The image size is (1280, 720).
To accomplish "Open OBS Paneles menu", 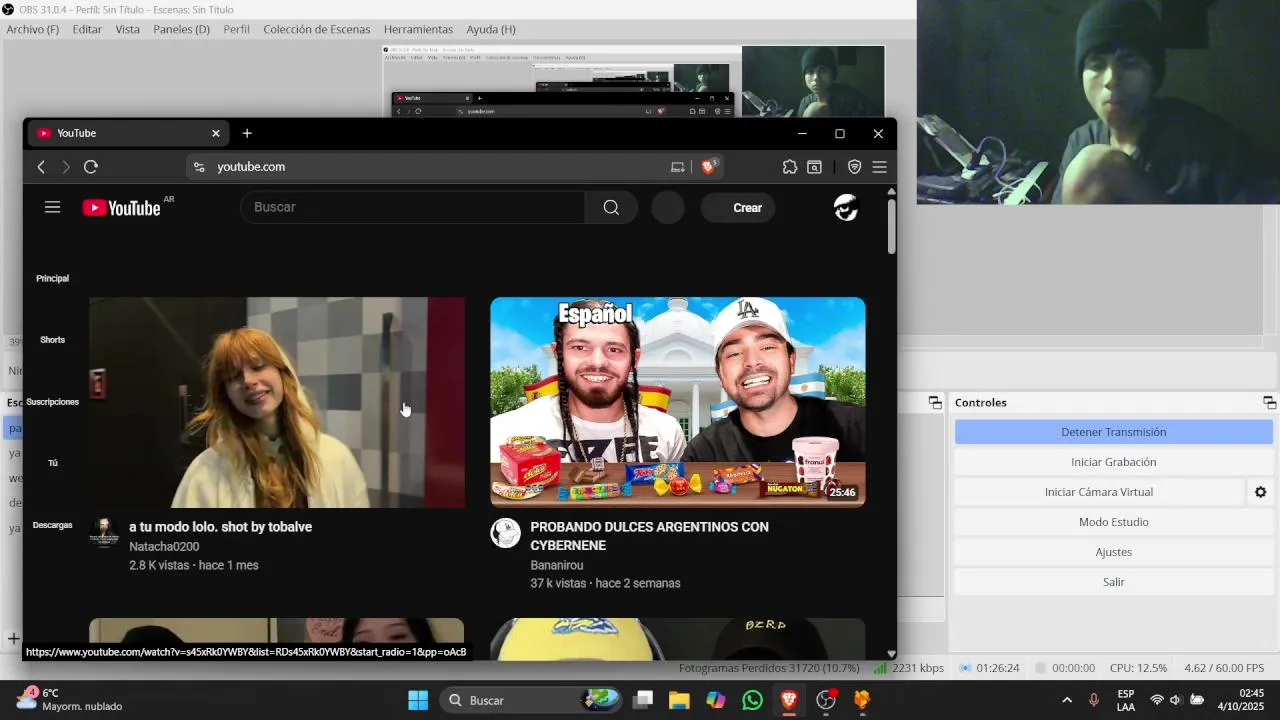I will pyautogui.click(x=181, y=29).
